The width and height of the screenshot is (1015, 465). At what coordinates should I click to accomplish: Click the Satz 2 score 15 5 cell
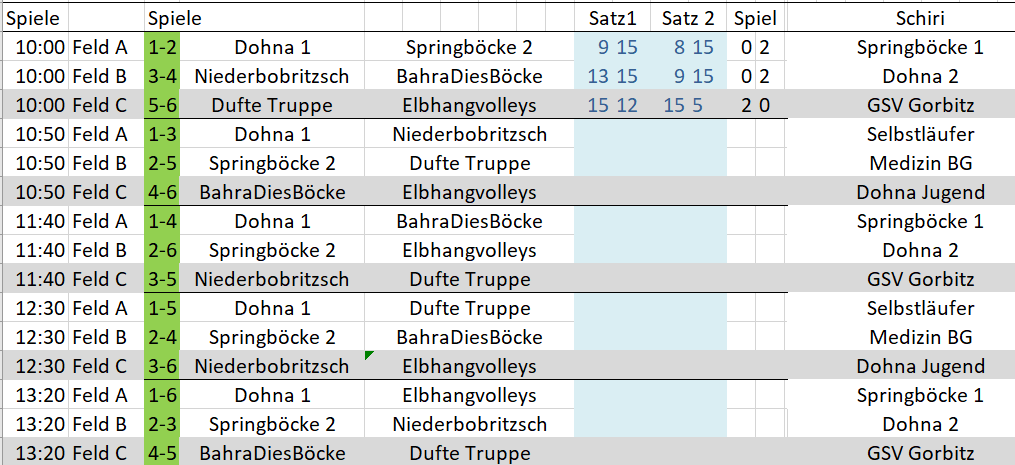pyautogui.click(x=688, y=105)
